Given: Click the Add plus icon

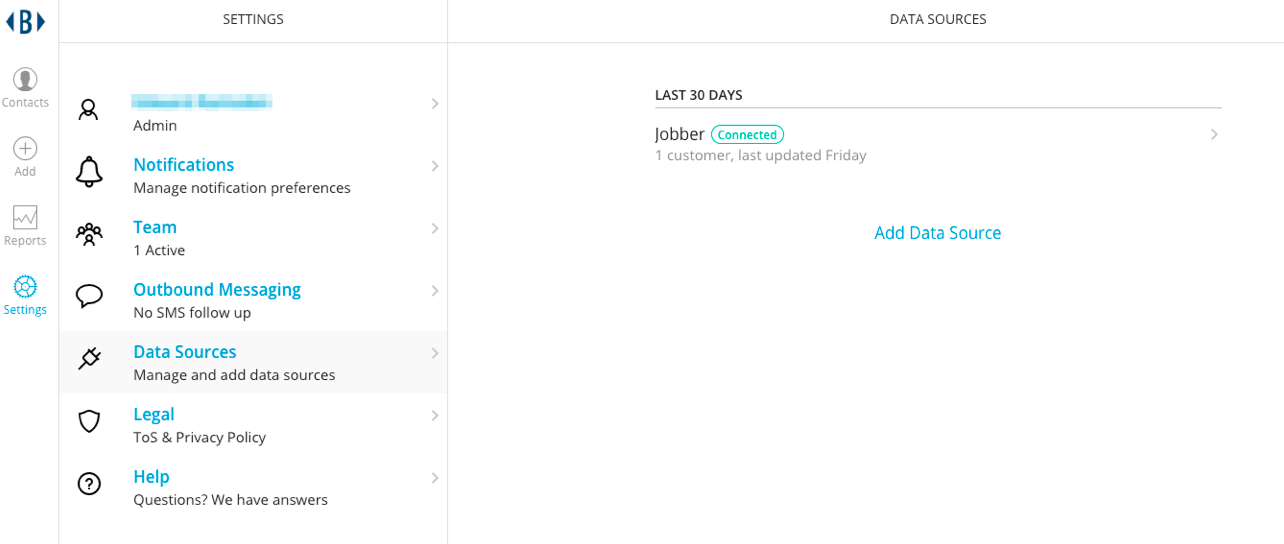Looking at the screenshot, I should tap(25, 148).
